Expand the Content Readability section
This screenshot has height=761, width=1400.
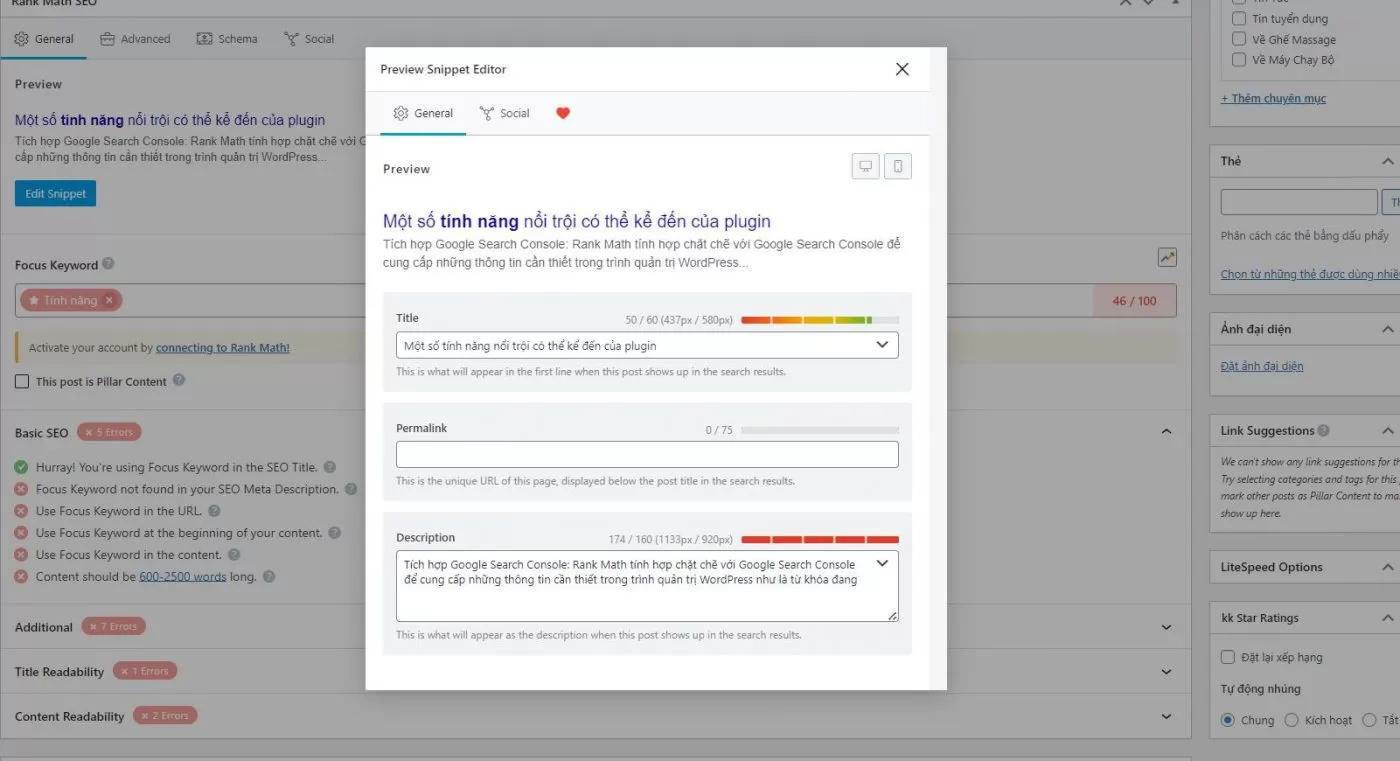[1166, 716]
